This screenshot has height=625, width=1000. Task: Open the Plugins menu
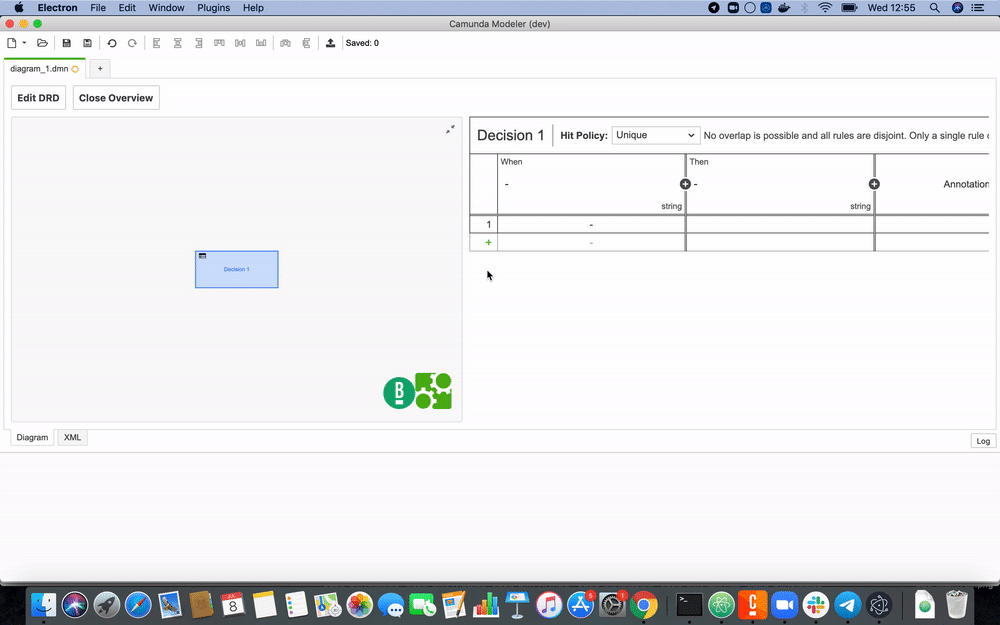coord(214,8)
